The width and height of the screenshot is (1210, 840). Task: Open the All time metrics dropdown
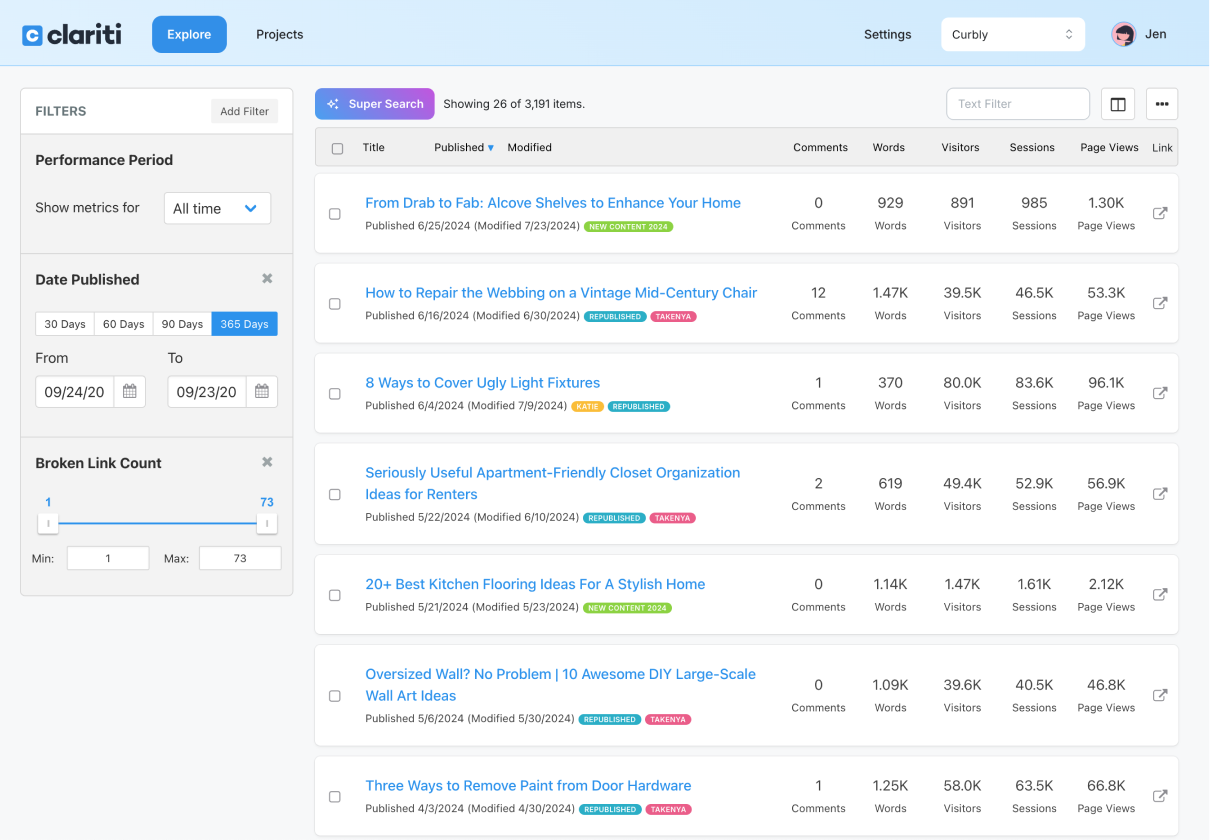point(217,208)
